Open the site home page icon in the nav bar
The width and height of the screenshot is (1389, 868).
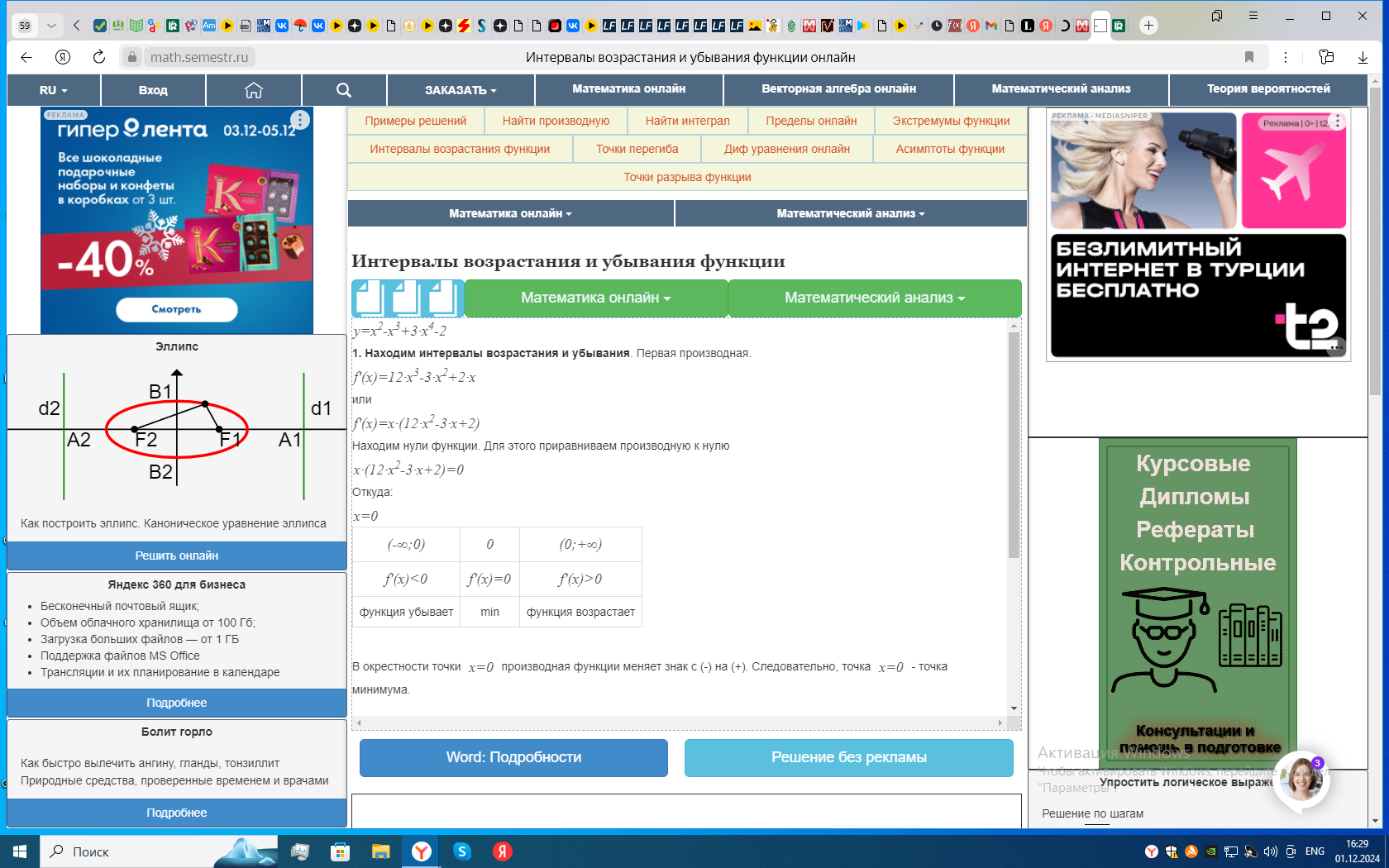point(254,90)
